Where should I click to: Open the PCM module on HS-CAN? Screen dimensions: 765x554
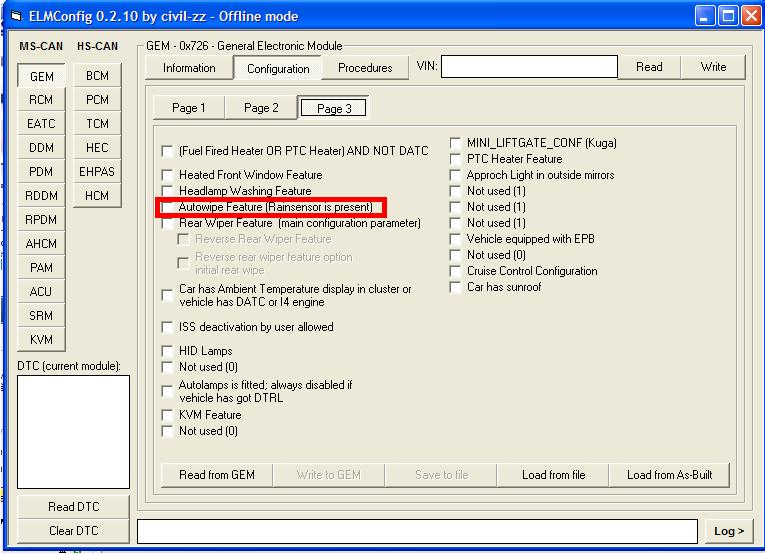97,100
